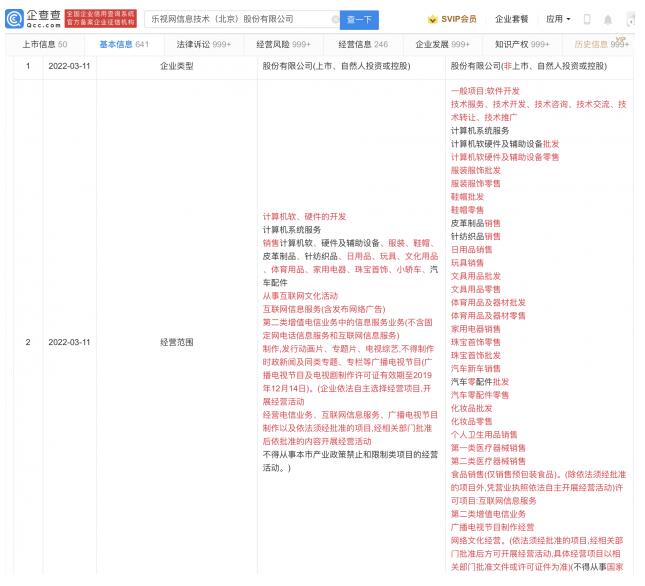This screenshot has width=645, height=586.
Task: Click the 经营范围 cell in row 2
Action: coord(177,342)
